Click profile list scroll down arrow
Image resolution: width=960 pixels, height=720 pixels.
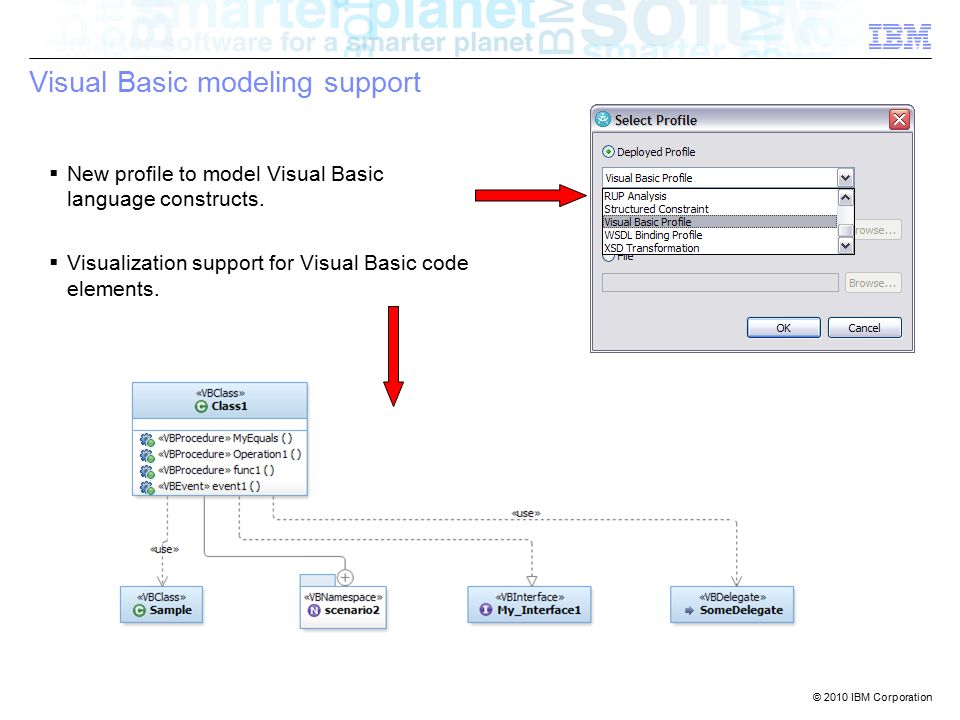tap(845, 246)
